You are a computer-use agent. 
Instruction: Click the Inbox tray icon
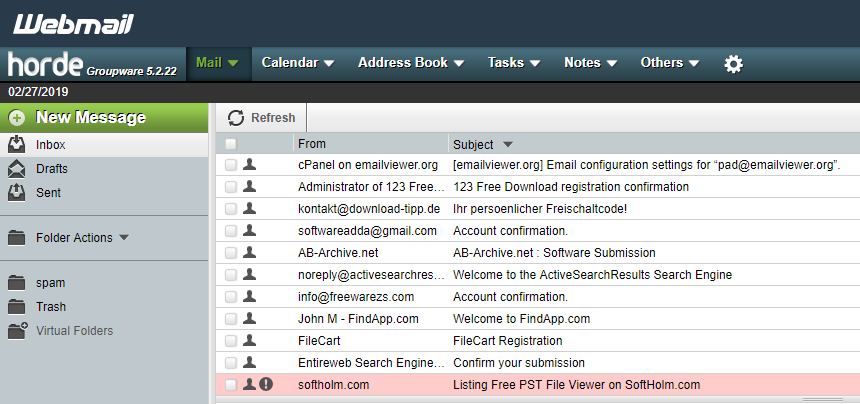pyautogui.click(x=16, y=144)
